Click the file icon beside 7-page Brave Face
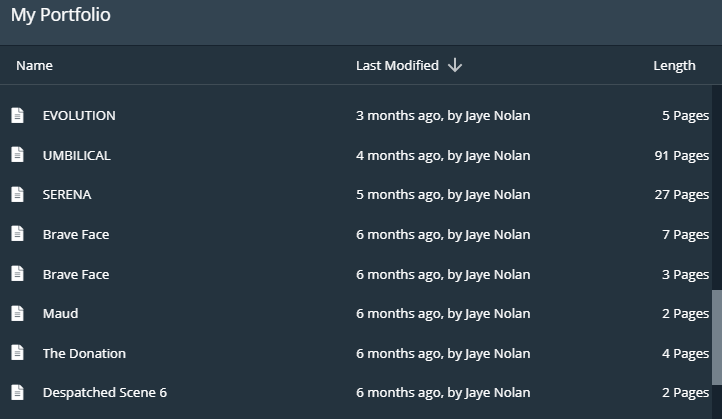 (17, 234)
